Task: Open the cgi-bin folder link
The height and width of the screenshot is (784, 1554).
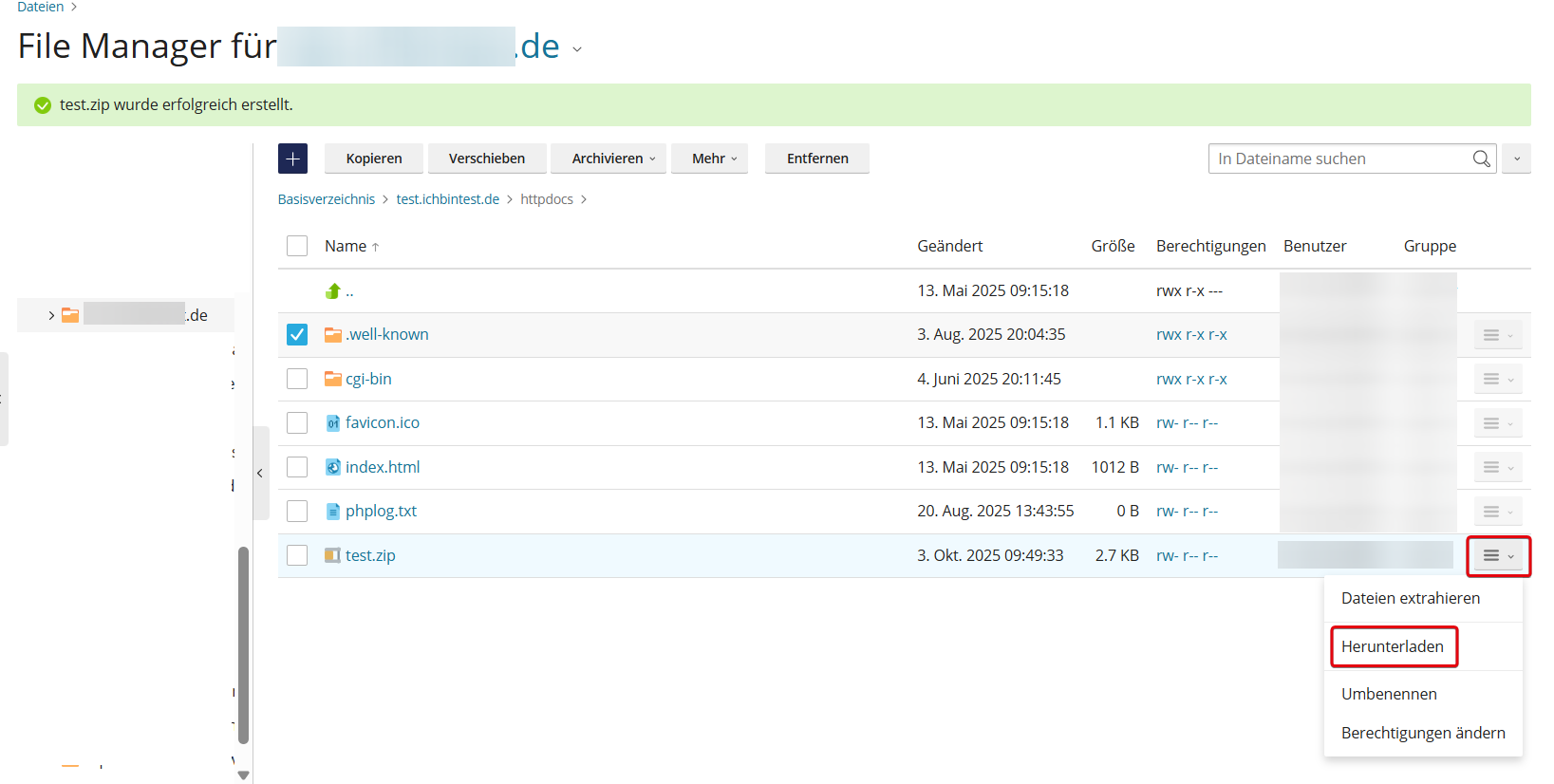Action: (368, 379)
